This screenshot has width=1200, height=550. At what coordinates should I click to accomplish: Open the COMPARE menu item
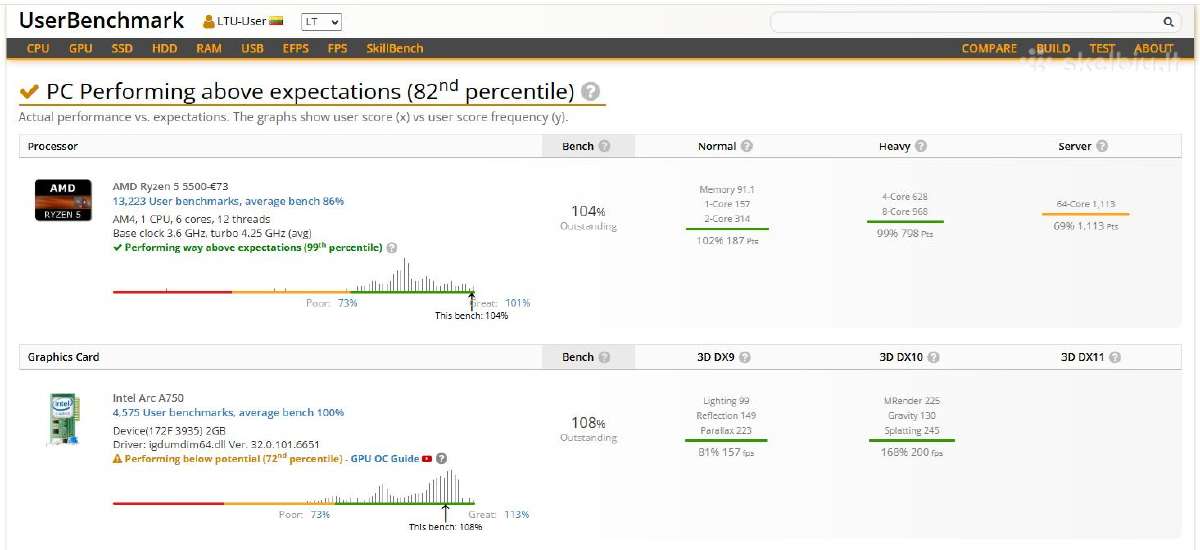click(989, 48)
